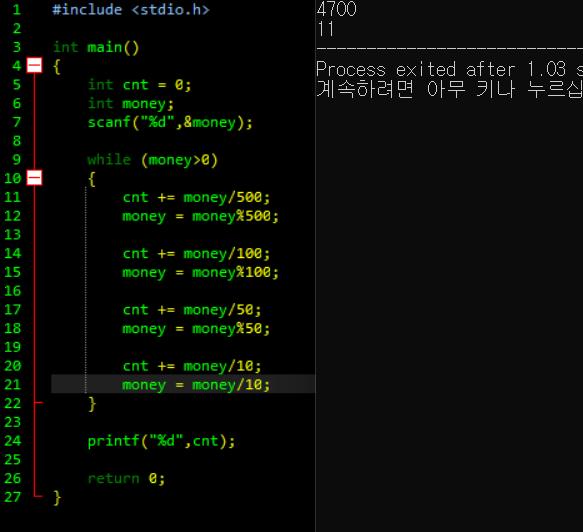583x532 pixels.
Task: Click the '#include <stdio.h>' line
Action: pos(131,10)
